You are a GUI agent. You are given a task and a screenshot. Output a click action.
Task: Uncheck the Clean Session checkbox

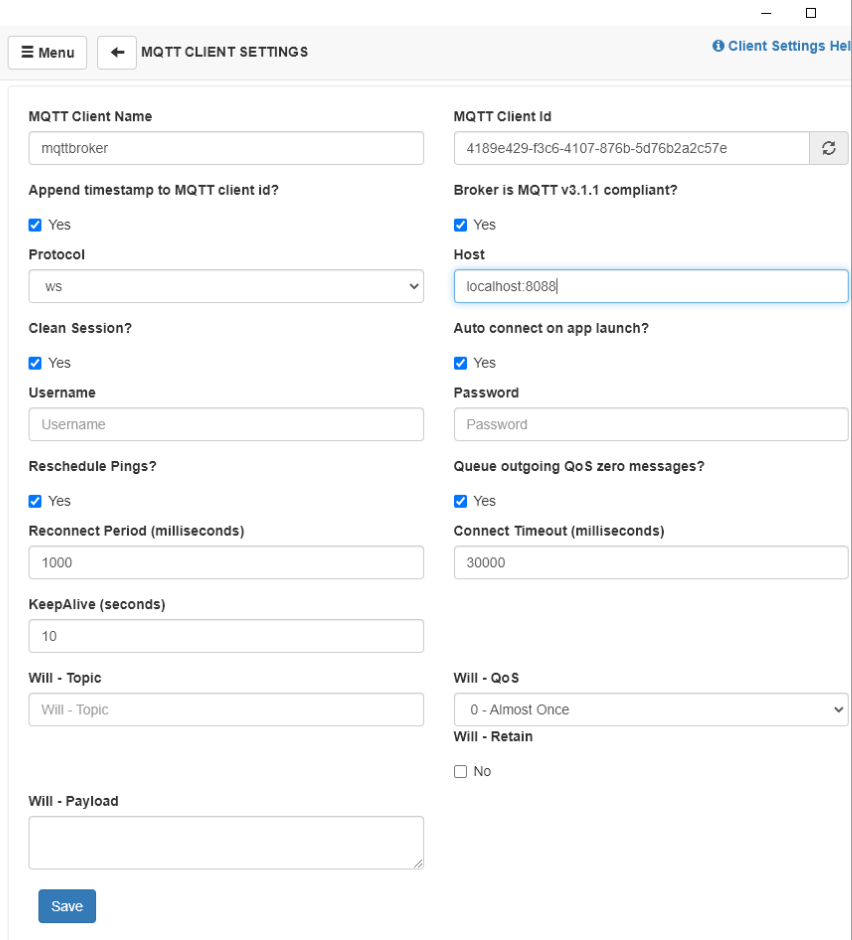(x=35, y=363)
